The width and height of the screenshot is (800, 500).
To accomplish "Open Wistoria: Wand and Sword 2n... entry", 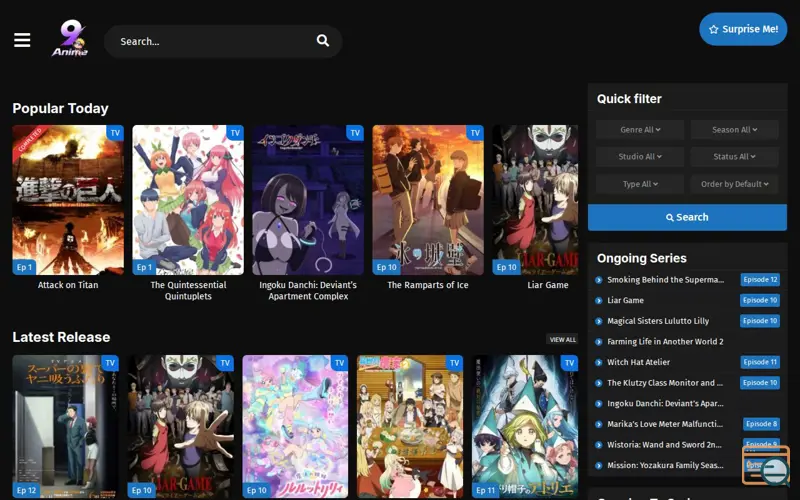I will click(x=664, y=445).
